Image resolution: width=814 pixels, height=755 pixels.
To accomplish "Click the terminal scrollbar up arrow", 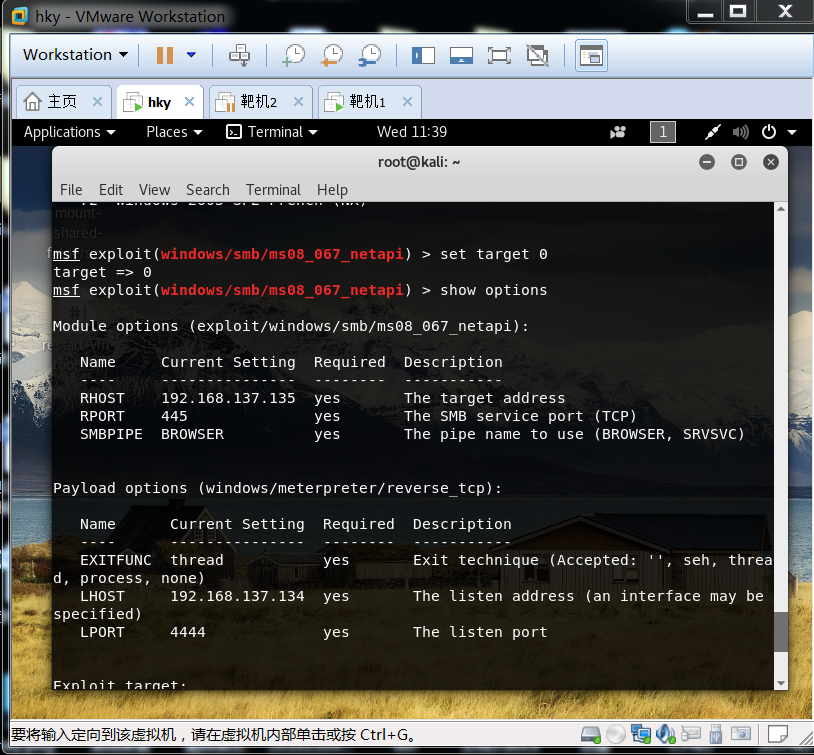I will pos(780,209).
